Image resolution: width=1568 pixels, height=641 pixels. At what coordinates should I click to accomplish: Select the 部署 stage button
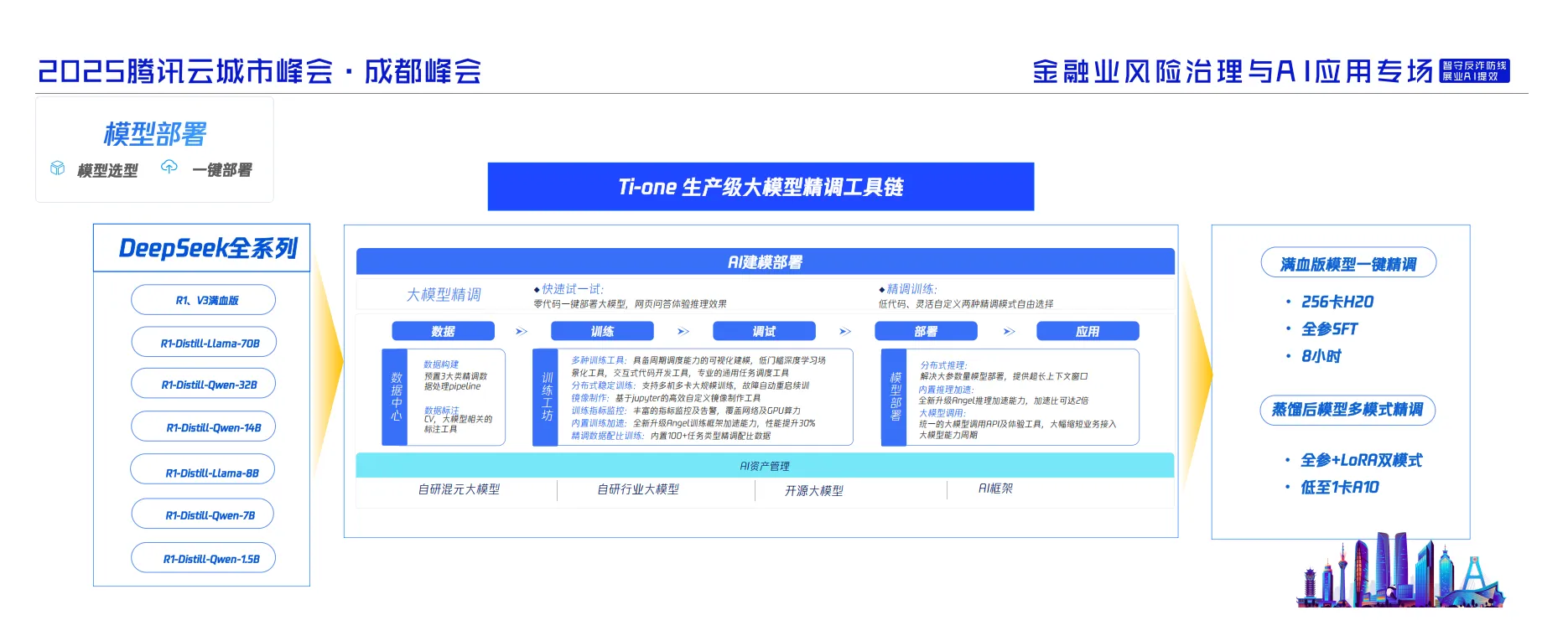point(926,331)
